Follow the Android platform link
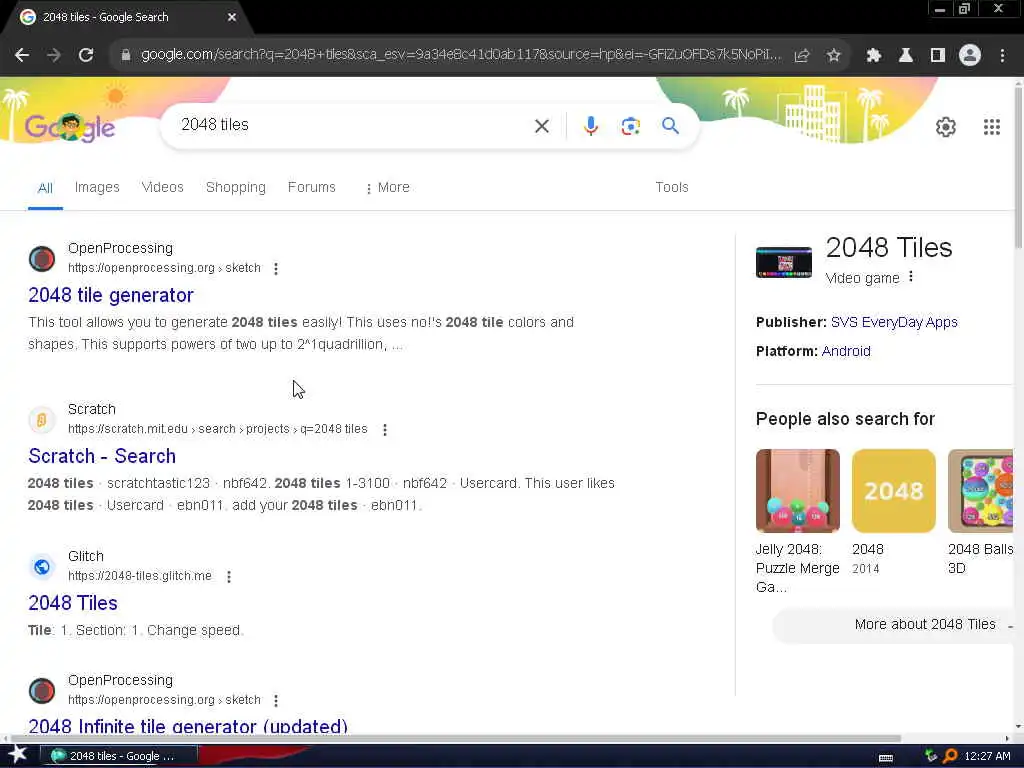The width and height of the screenshot is (1024, 768). (x=846, y=351)
